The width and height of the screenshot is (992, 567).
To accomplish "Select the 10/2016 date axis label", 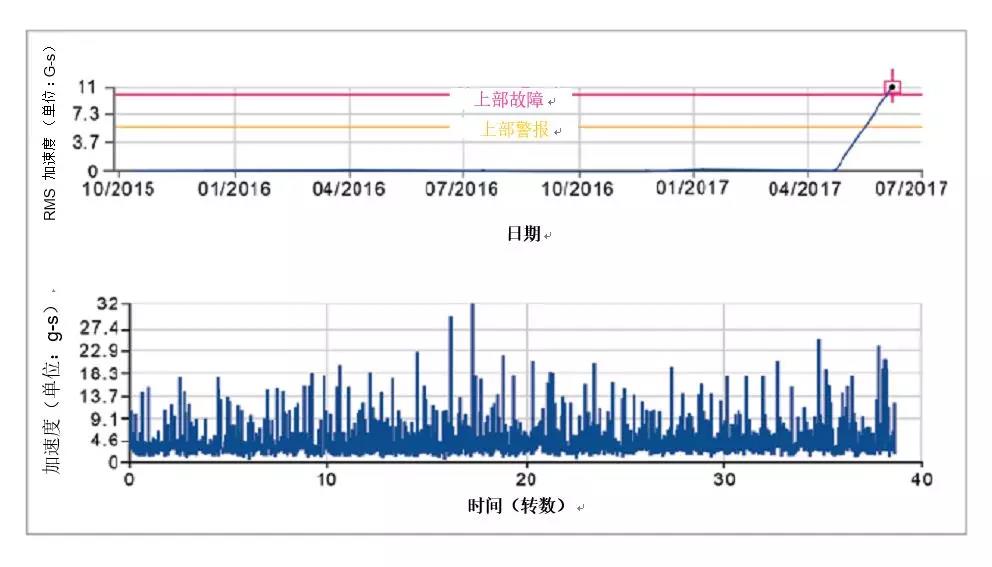I will [576, 188].
